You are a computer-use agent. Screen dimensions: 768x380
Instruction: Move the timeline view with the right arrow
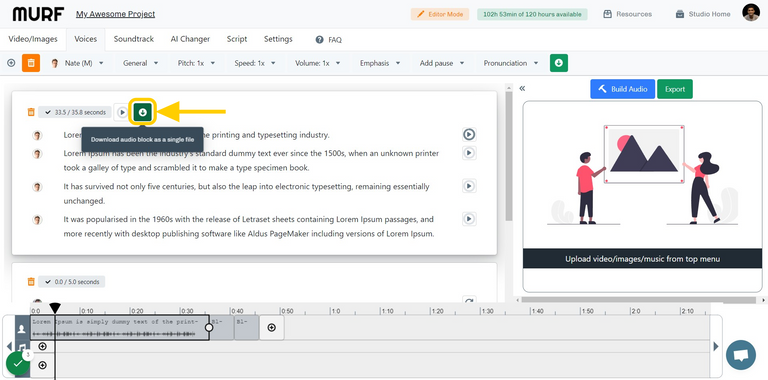(716, 346)
